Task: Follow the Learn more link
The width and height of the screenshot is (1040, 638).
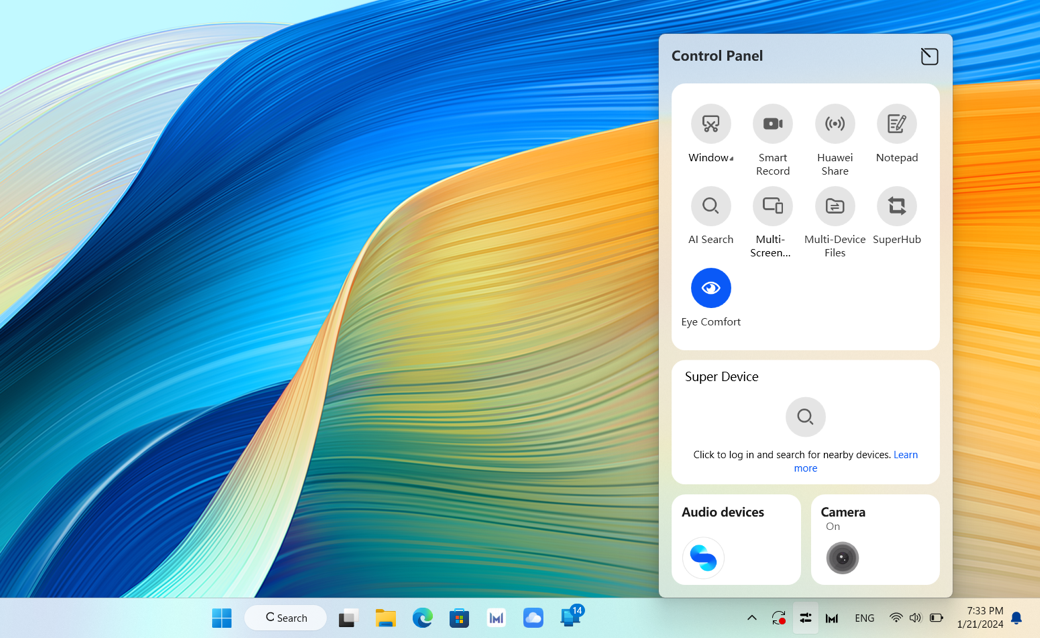Action: [x=856, y=462]
